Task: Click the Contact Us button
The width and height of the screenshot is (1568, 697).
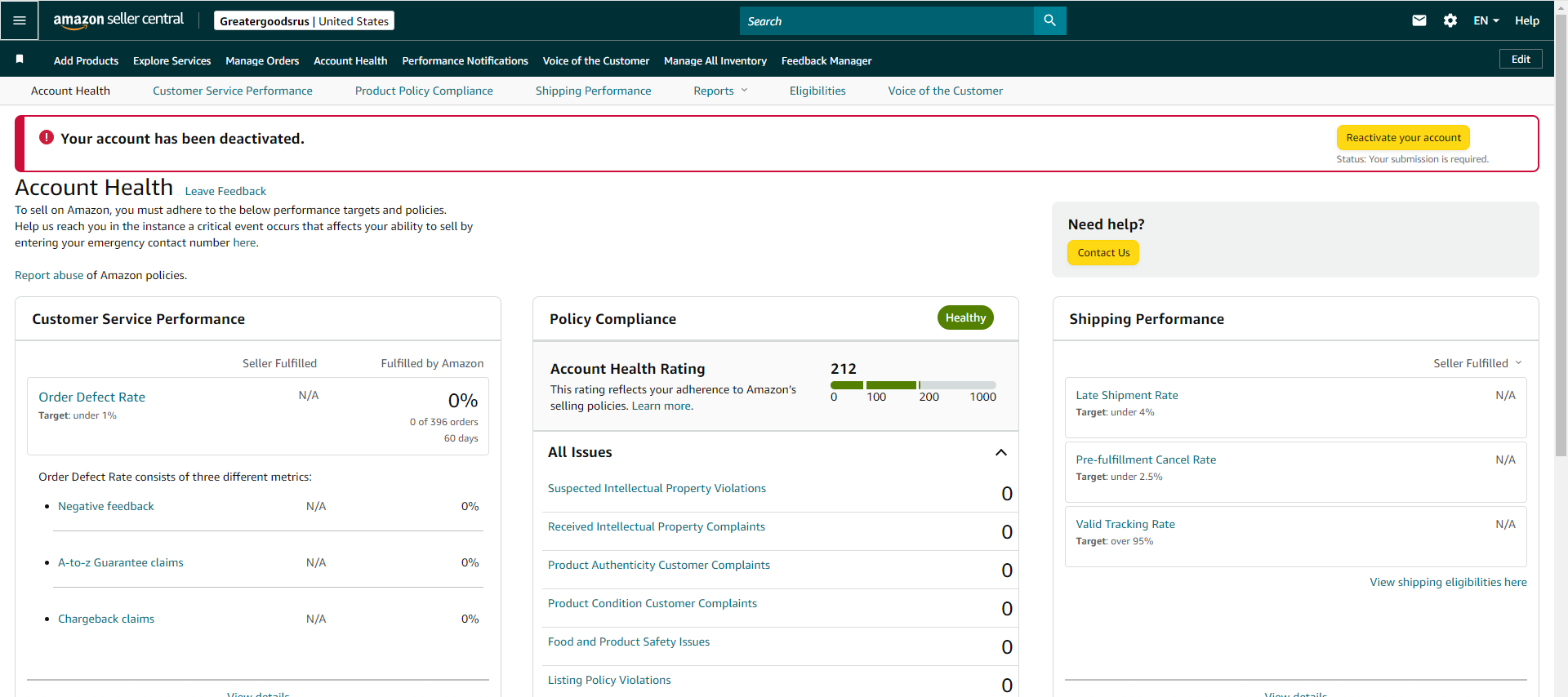Action: pos(1103,252)
